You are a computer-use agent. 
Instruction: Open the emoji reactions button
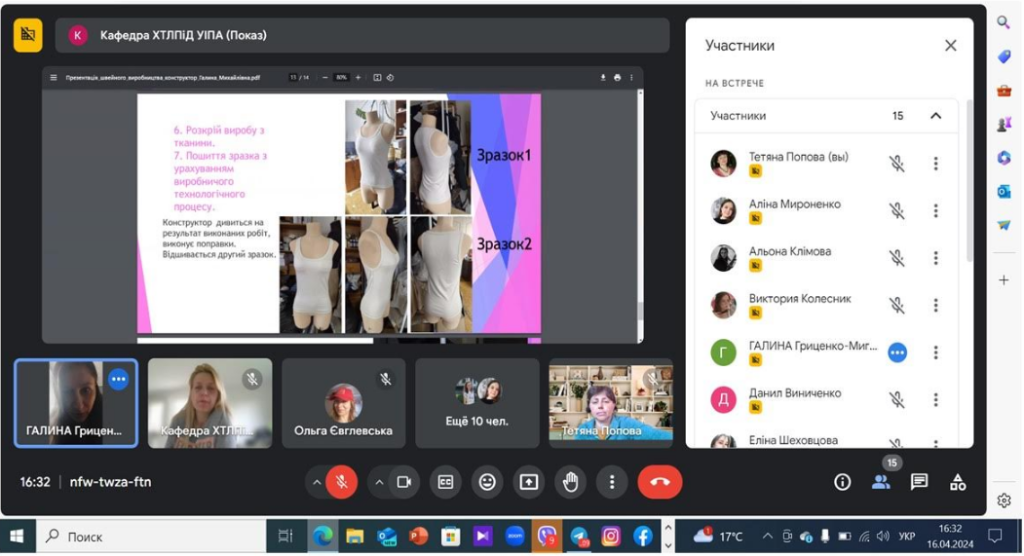[487, 482]
